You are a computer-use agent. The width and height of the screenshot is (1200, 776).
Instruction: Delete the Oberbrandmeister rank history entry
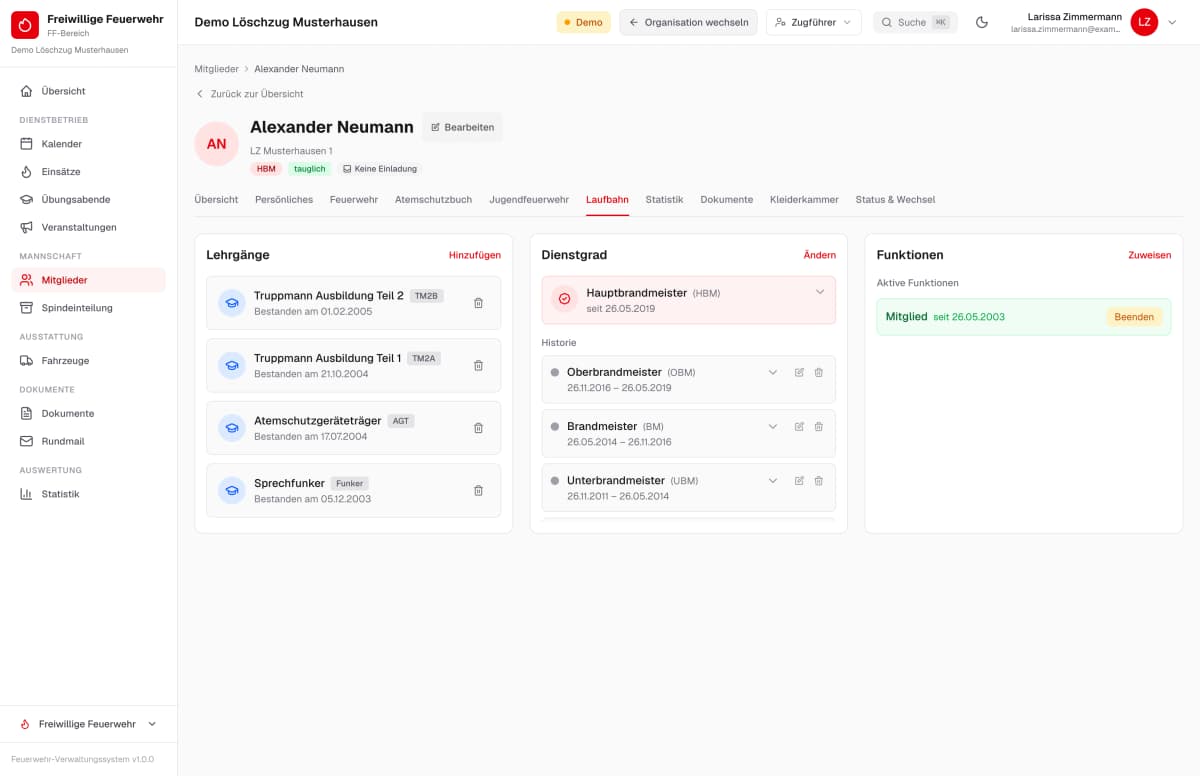click(819, 372)
